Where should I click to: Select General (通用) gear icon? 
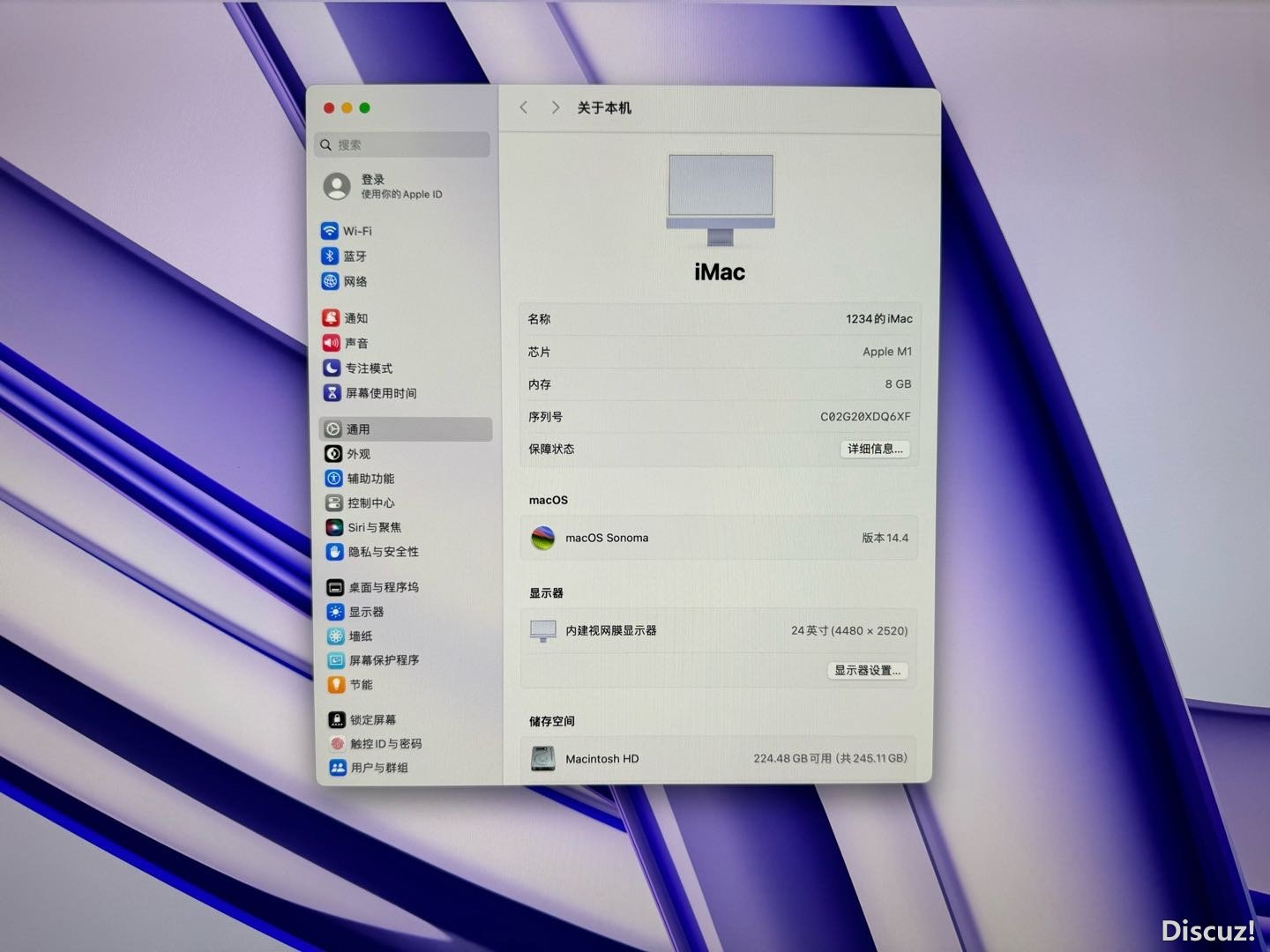[x=333, y=429]
